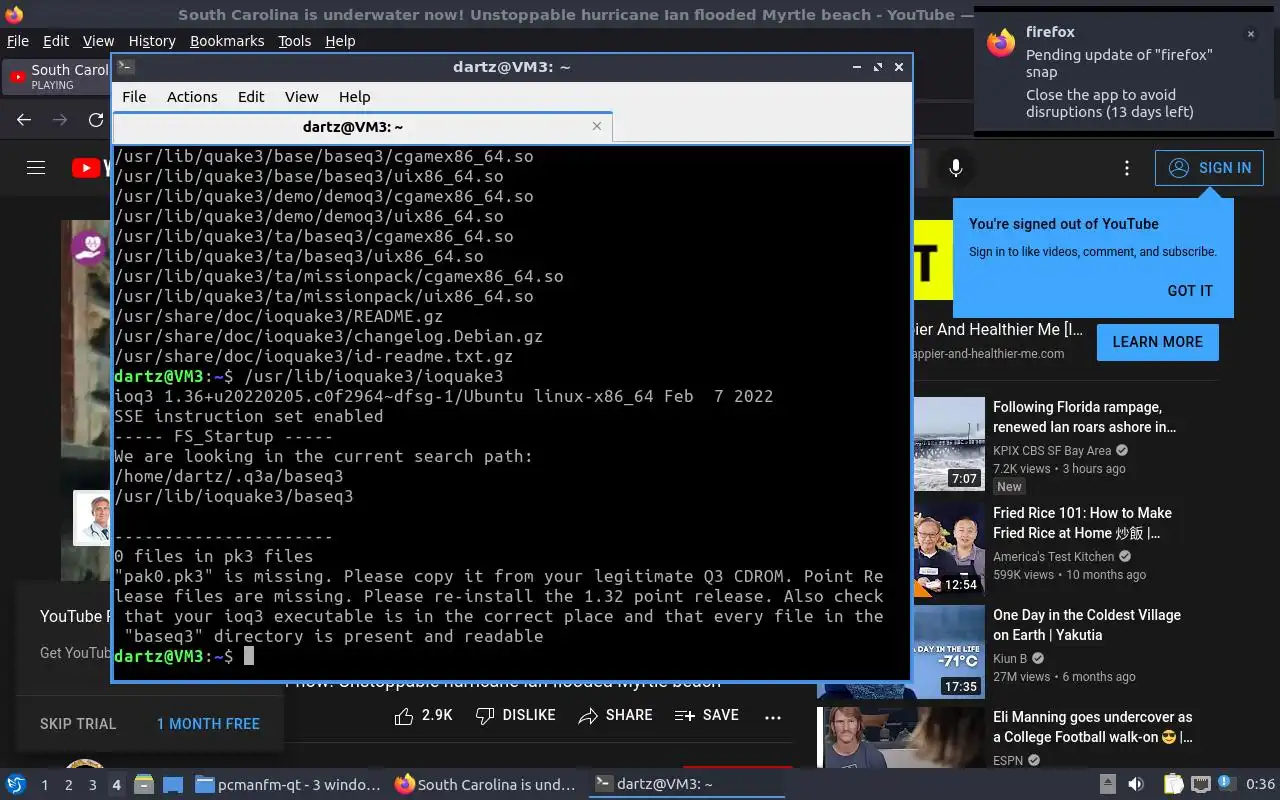
Task: Activate pcmanfm-qt taskbar entry
Action: [288, 785]
